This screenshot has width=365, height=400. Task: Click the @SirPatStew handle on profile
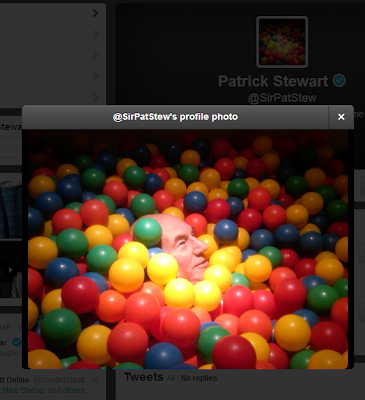[282, 98]
